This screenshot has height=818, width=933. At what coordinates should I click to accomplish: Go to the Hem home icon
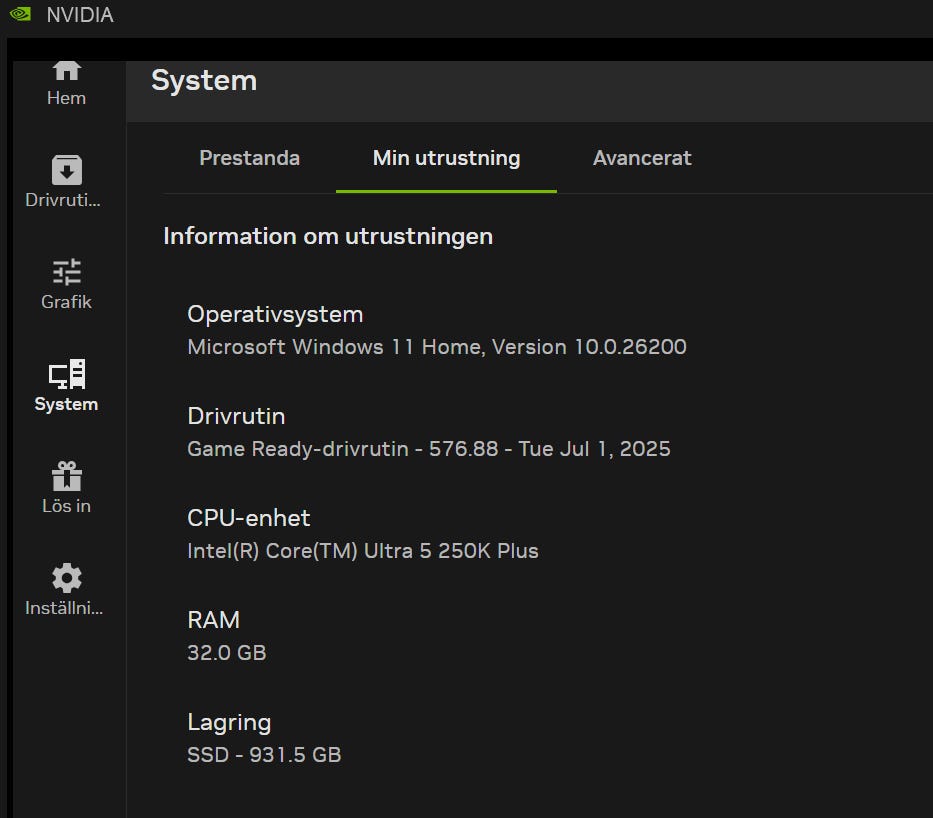pyautogui.click(x=66, y=70)
